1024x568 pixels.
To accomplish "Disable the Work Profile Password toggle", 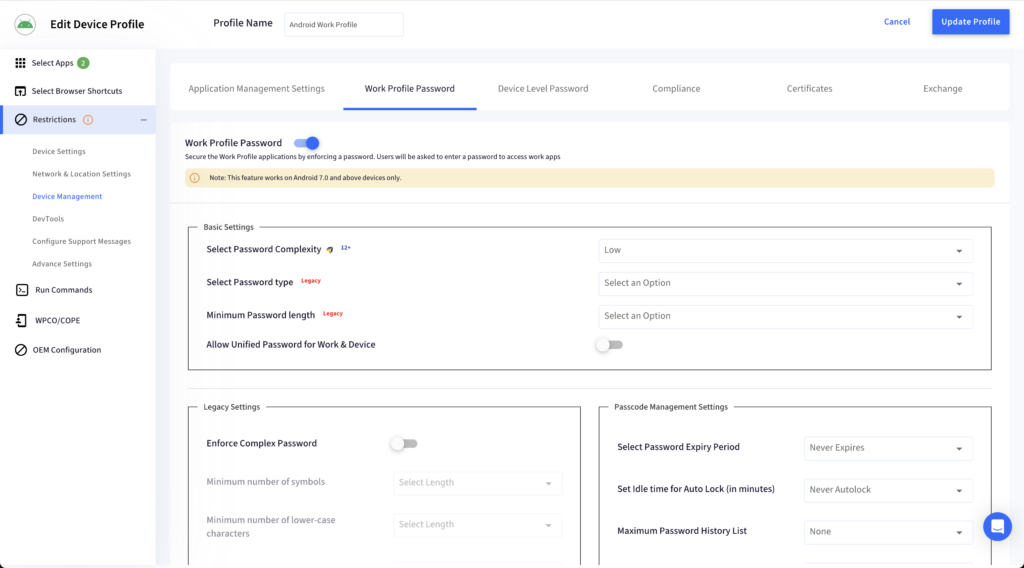I will tap(307, 143).
